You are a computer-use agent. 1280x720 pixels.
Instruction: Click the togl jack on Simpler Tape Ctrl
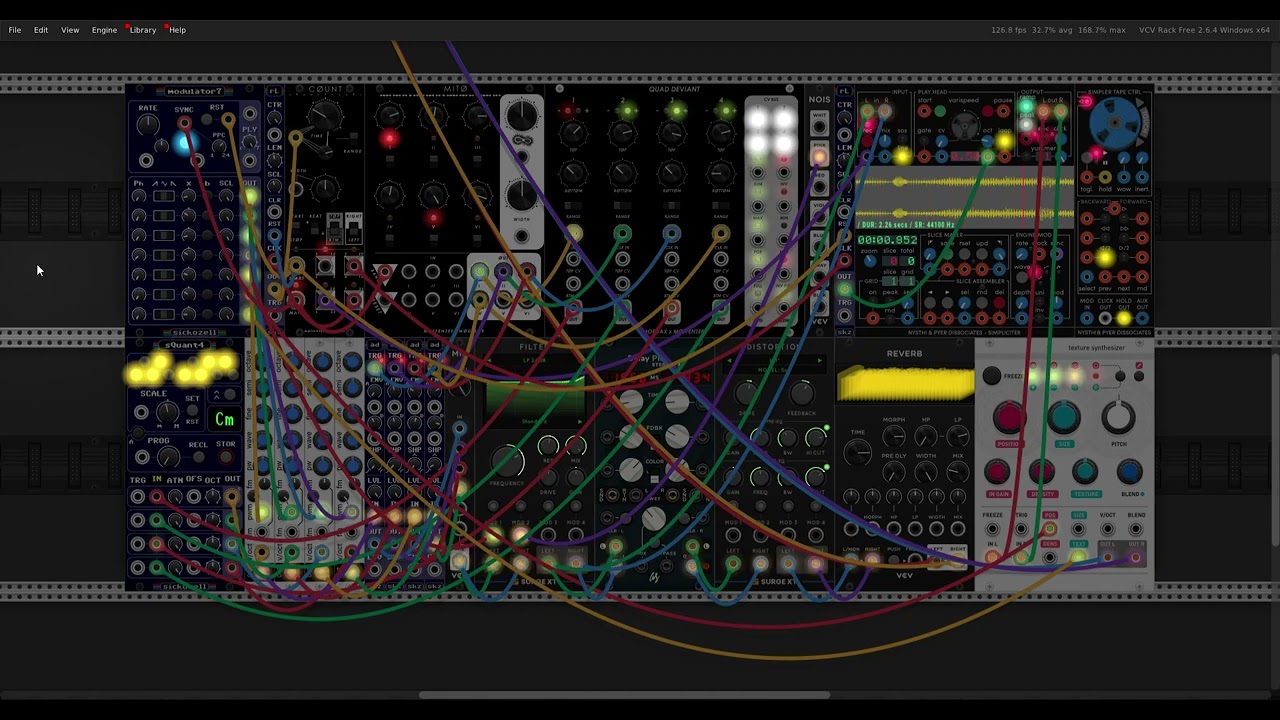(1086, 177)
